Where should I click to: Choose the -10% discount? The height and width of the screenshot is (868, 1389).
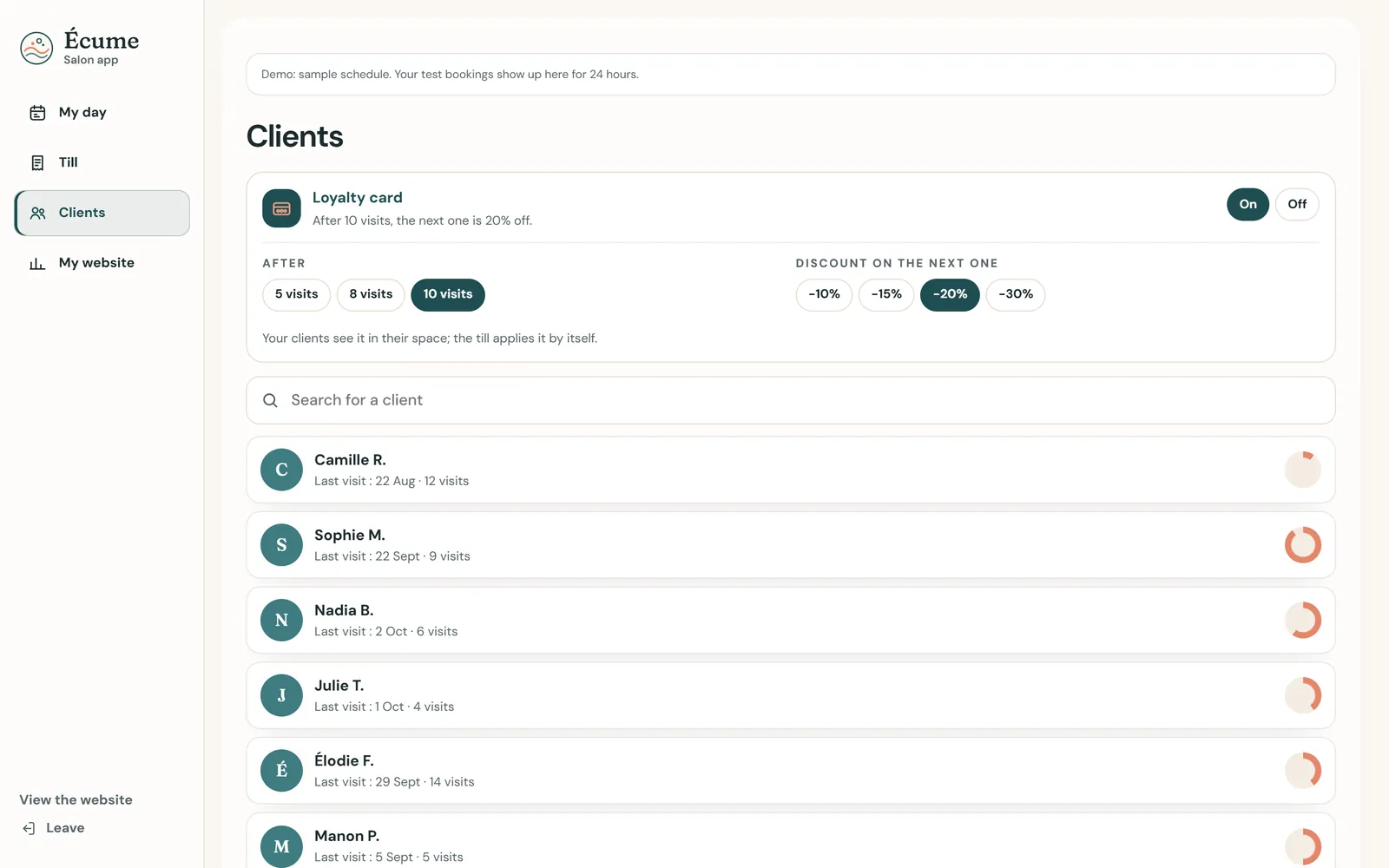[824, 295]
